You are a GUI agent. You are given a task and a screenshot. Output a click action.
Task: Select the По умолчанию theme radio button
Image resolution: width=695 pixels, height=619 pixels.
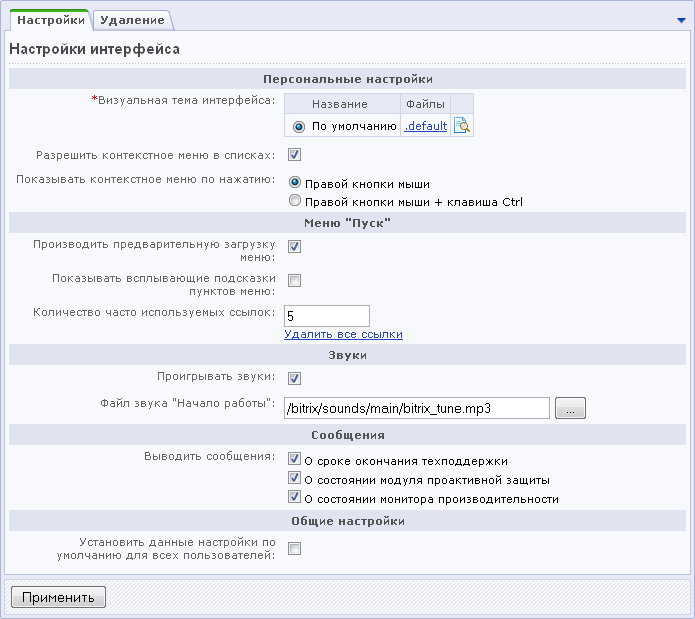pyautogui.click(x=299, y=127)
